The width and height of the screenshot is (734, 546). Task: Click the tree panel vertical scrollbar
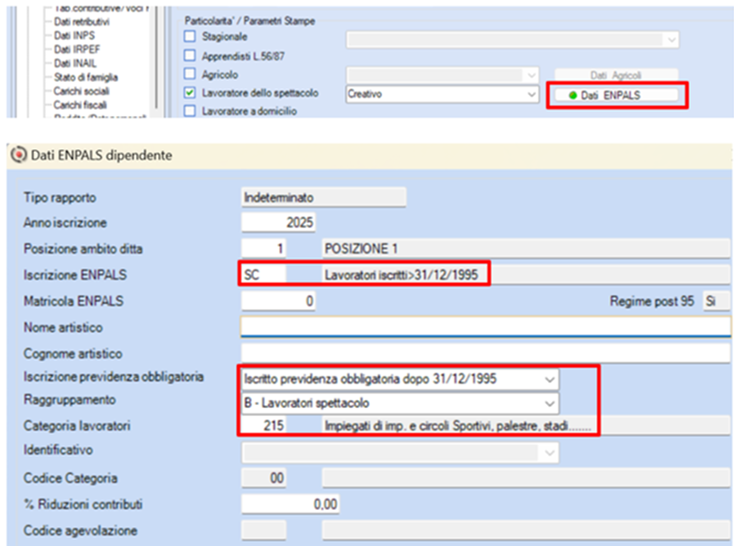[157, 60]
